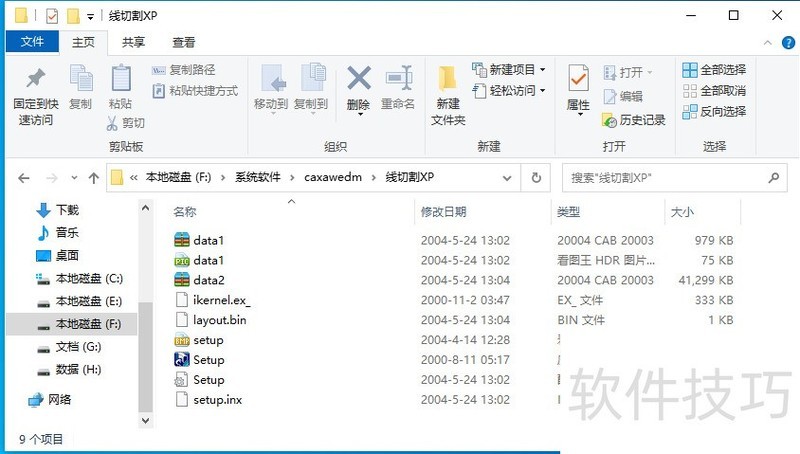
Task: Switch to the Share tab
Action: pyautogui.click(x=133, y=42)
